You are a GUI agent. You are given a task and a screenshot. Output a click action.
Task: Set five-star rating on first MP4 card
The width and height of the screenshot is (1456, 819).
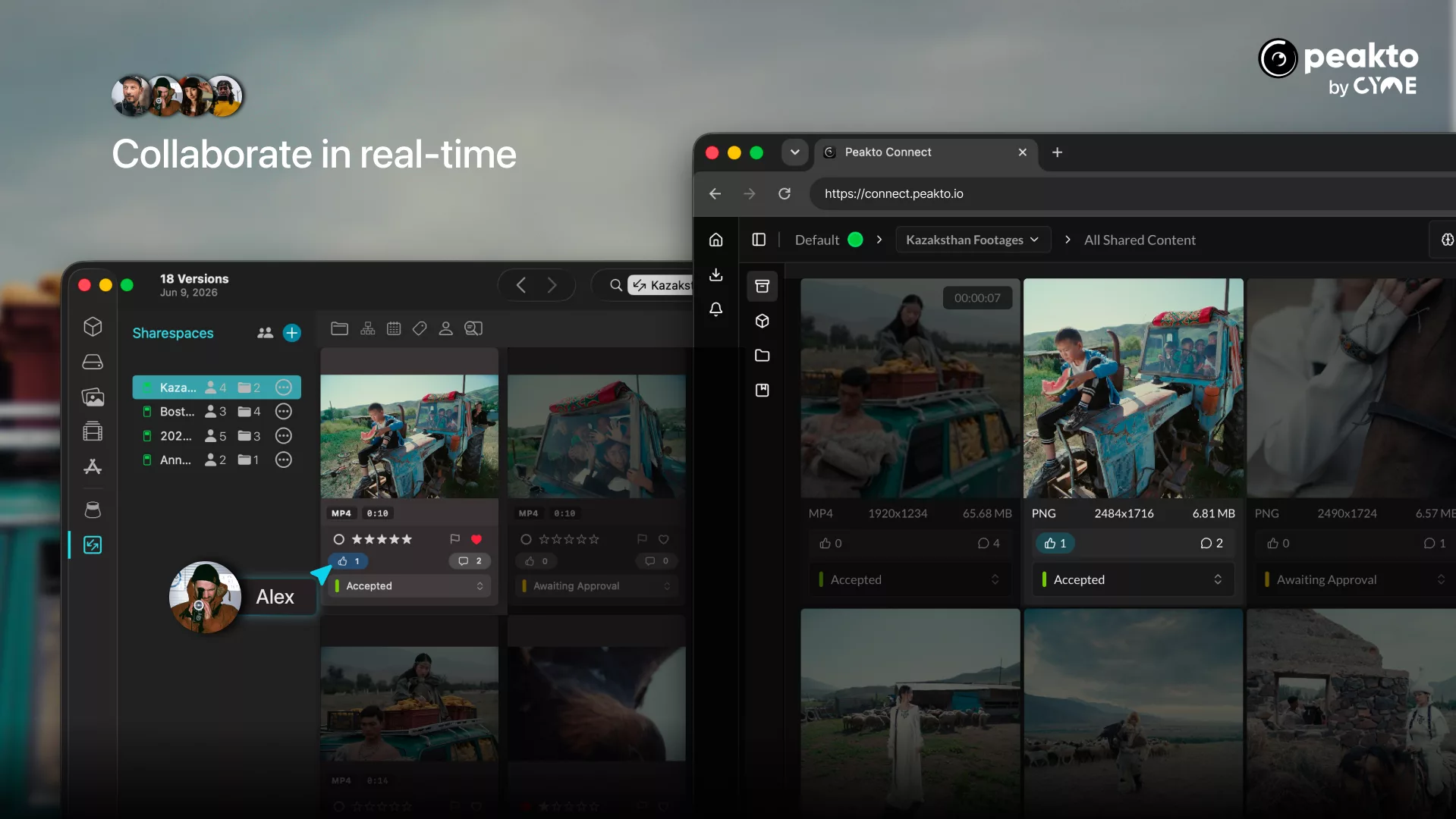[x=382, y=539]
